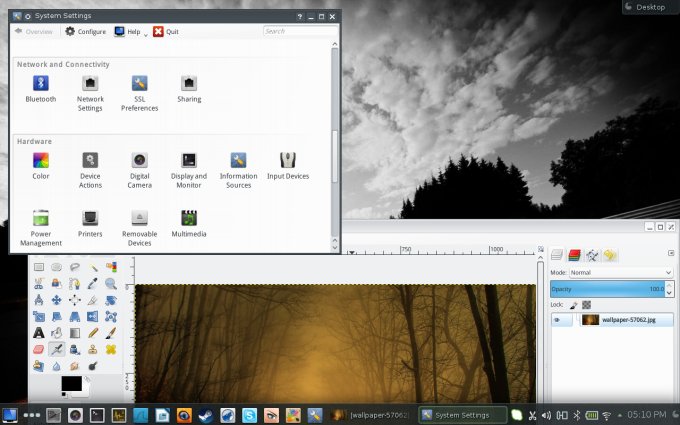Toggle lock alpha channel checkerboard icon
The height and width of the screenshot is (425, 680).
[x=586, y=304]
